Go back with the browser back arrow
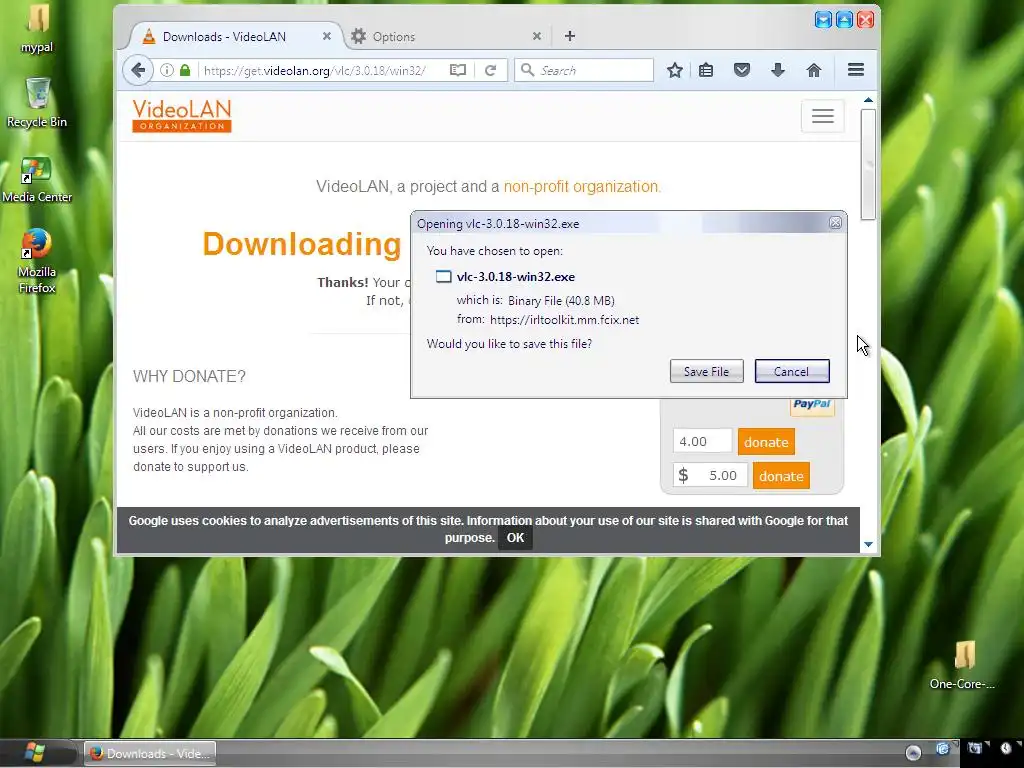 click(x=138, y=70)
